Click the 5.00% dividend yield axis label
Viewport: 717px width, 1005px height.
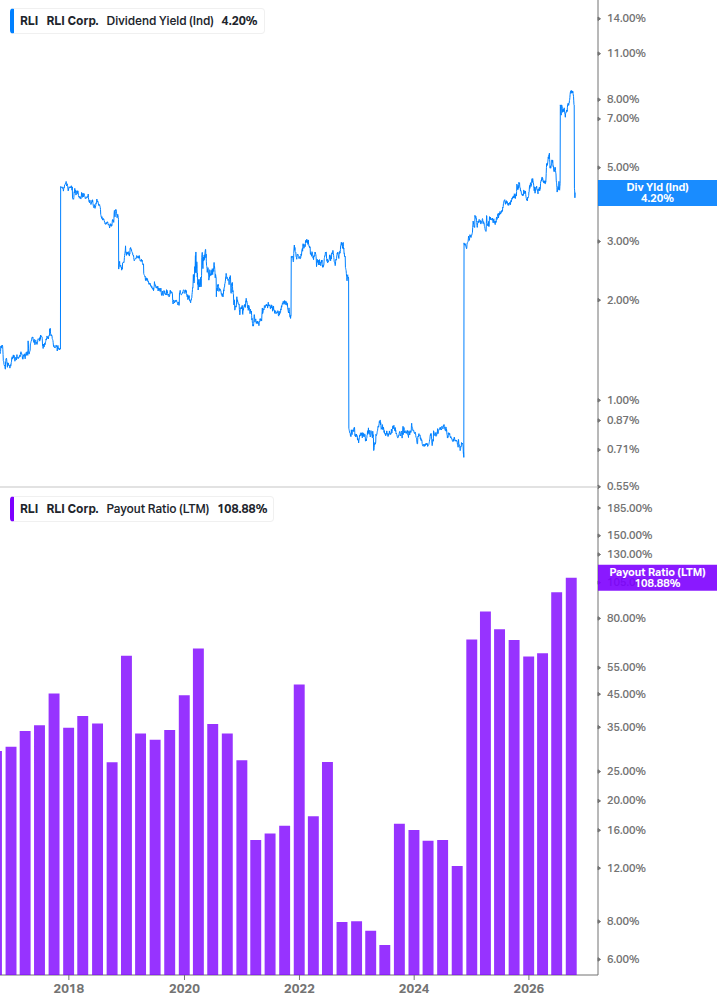click(x=623, y=167)
